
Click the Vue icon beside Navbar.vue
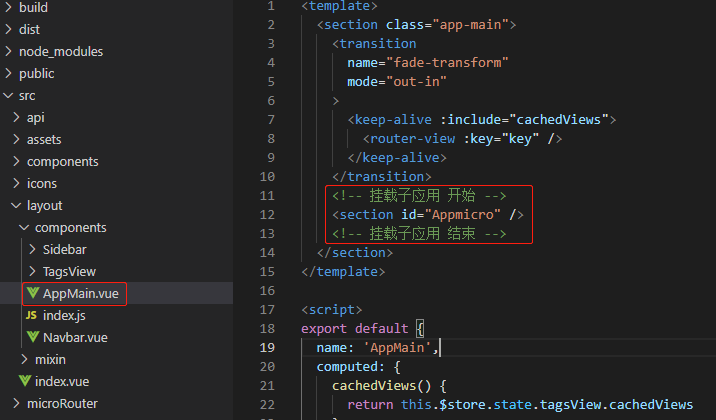click(x=33, y=338)
